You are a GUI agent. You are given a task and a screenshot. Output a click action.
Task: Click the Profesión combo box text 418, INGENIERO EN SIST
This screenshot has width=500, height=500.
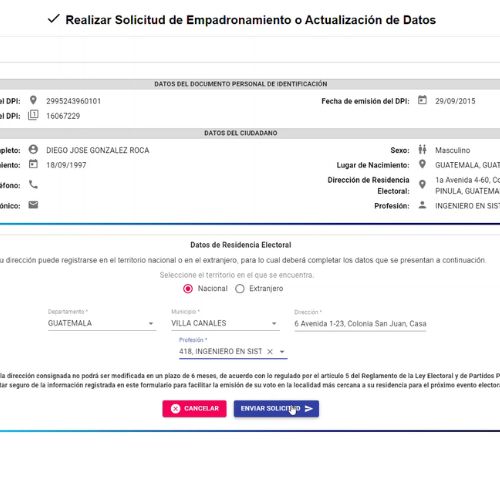pyautogui.click(x=220, y=351)
